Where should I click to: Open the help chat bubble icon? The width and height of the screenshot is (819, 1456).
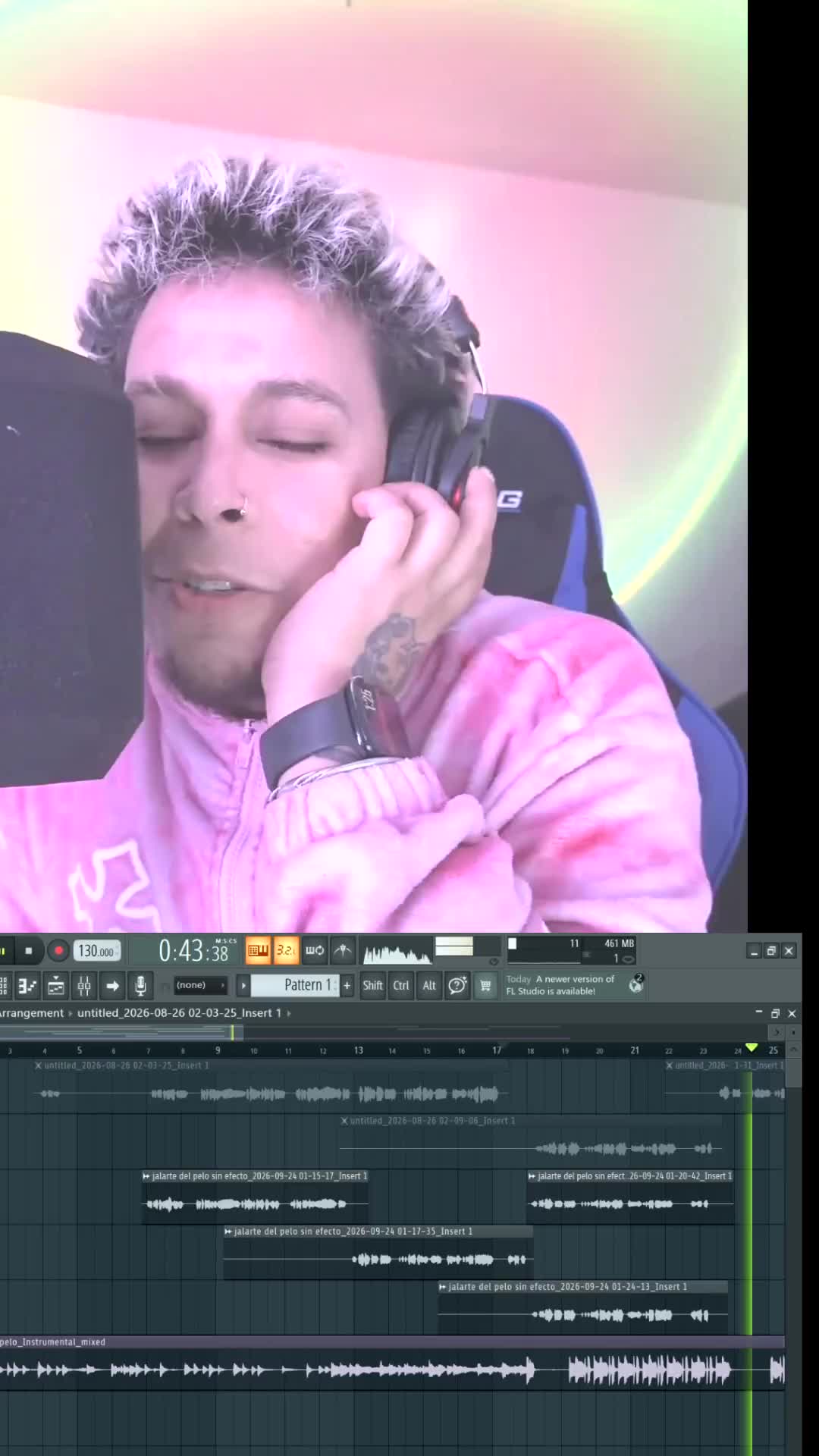[457, 985]
